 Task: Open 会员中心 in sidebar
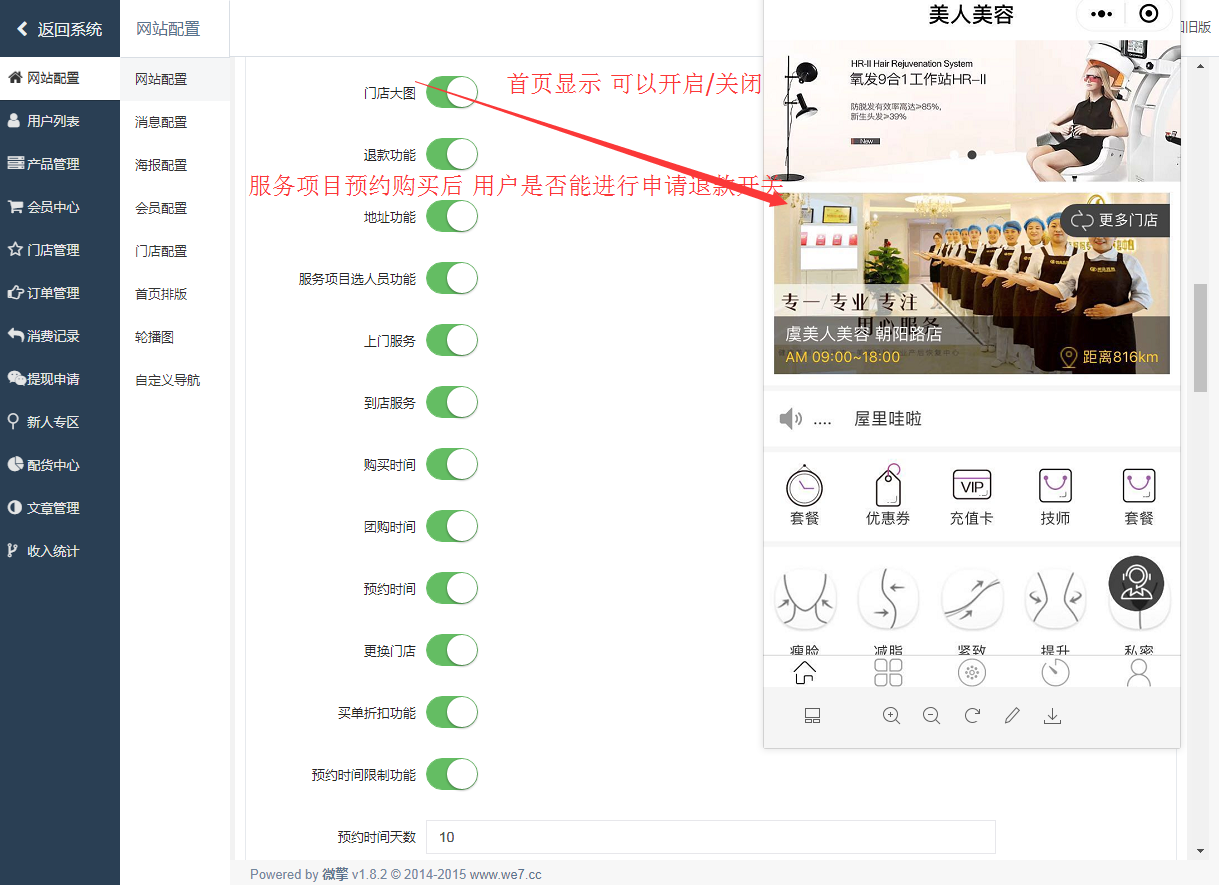click(x=60, y=207)
